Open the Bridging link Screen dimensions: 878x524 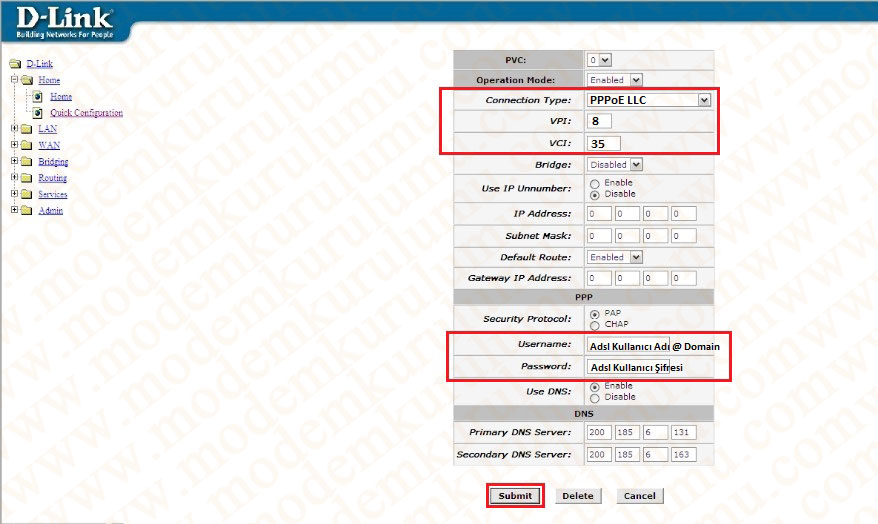[53, 162]
